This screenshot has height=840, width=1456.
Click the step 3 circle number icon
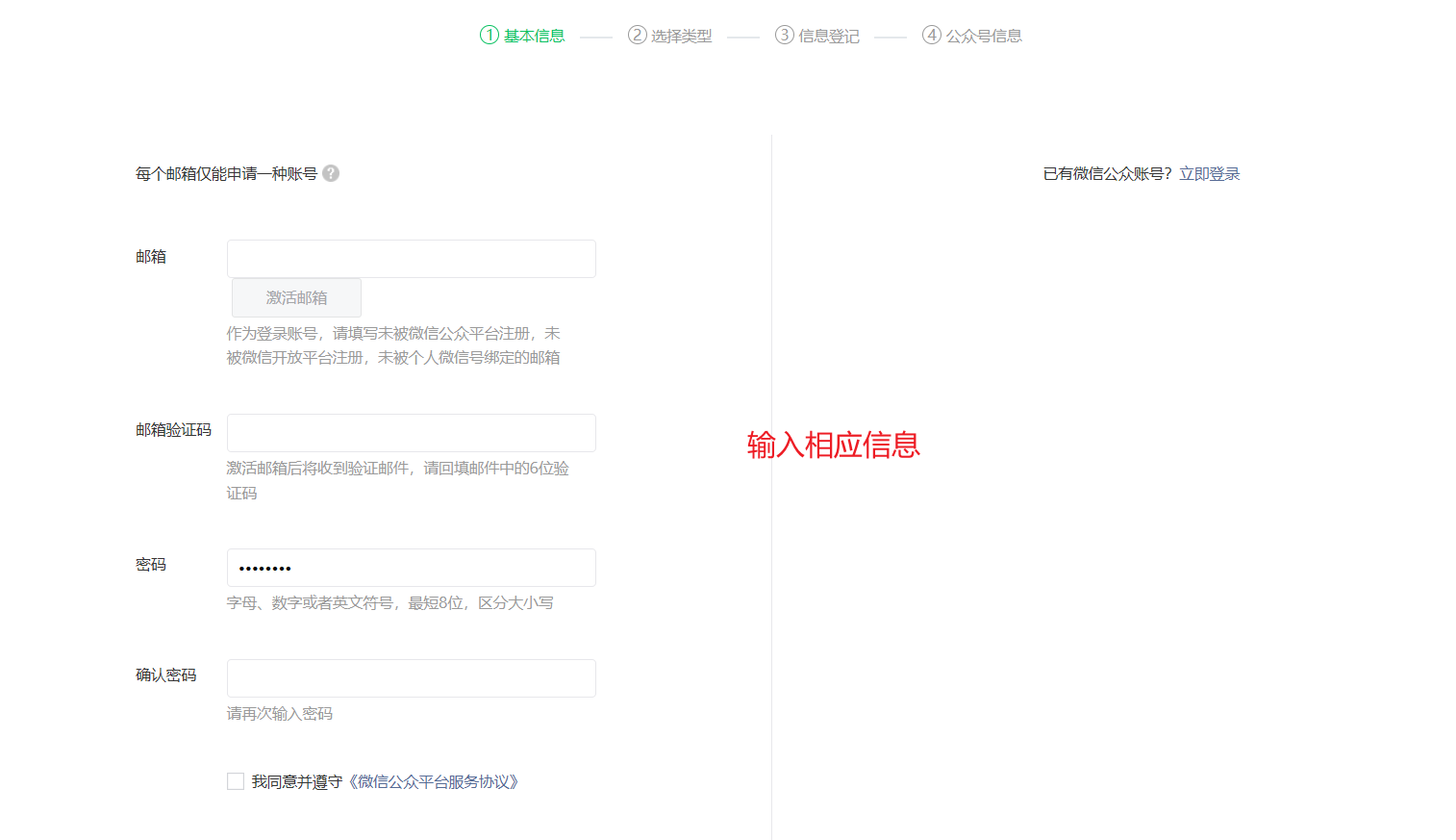(785, 36)
